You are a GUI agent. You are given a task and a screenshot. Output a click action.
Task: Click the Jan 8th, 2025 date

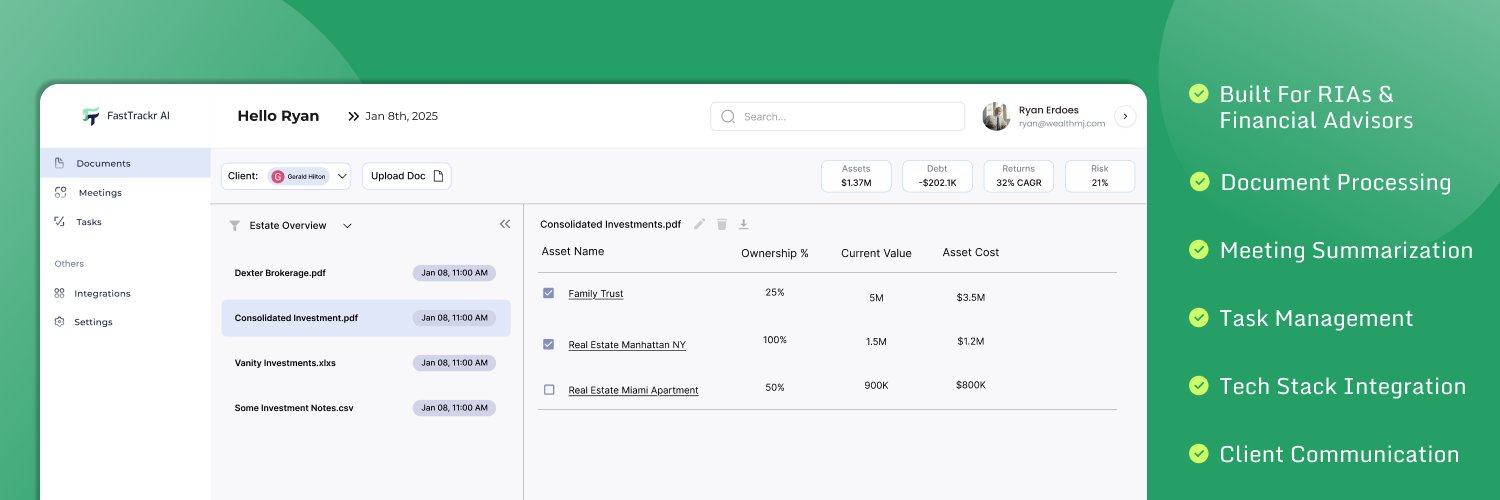(402, 116)
